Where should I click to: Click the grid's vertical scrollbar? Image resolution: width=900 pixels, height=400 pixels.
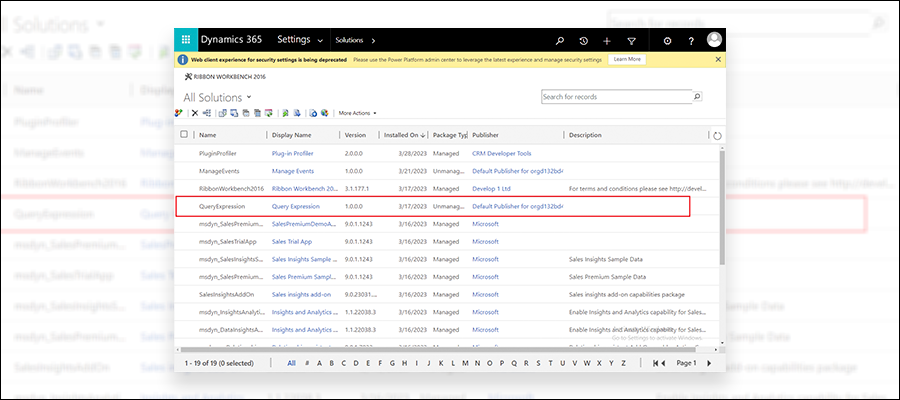click(721, 208)
